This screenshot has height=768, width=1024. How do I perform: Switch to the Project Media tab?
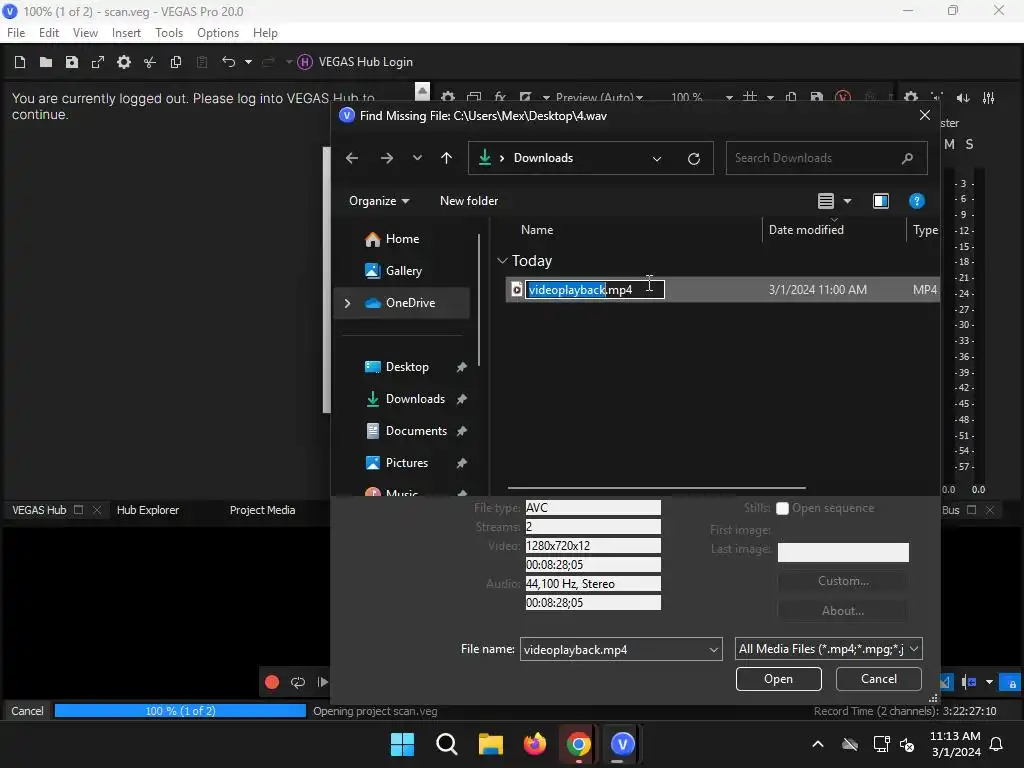point(263,511)
